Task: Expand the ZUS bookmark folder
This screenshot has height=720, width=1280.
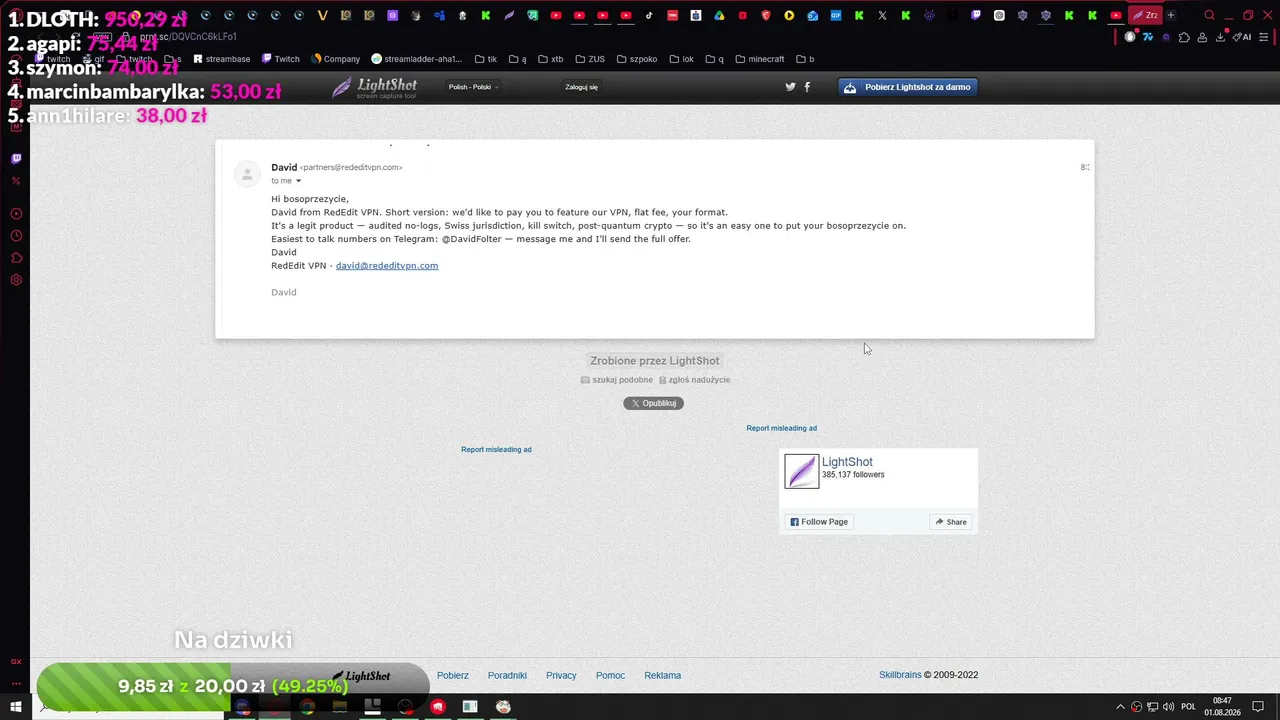Action: [x=590, y=59]
